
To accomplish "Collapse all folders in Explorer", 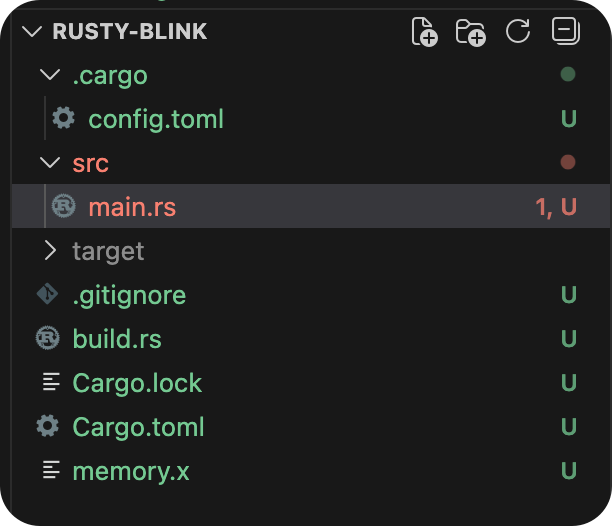I will click(566, 32).
